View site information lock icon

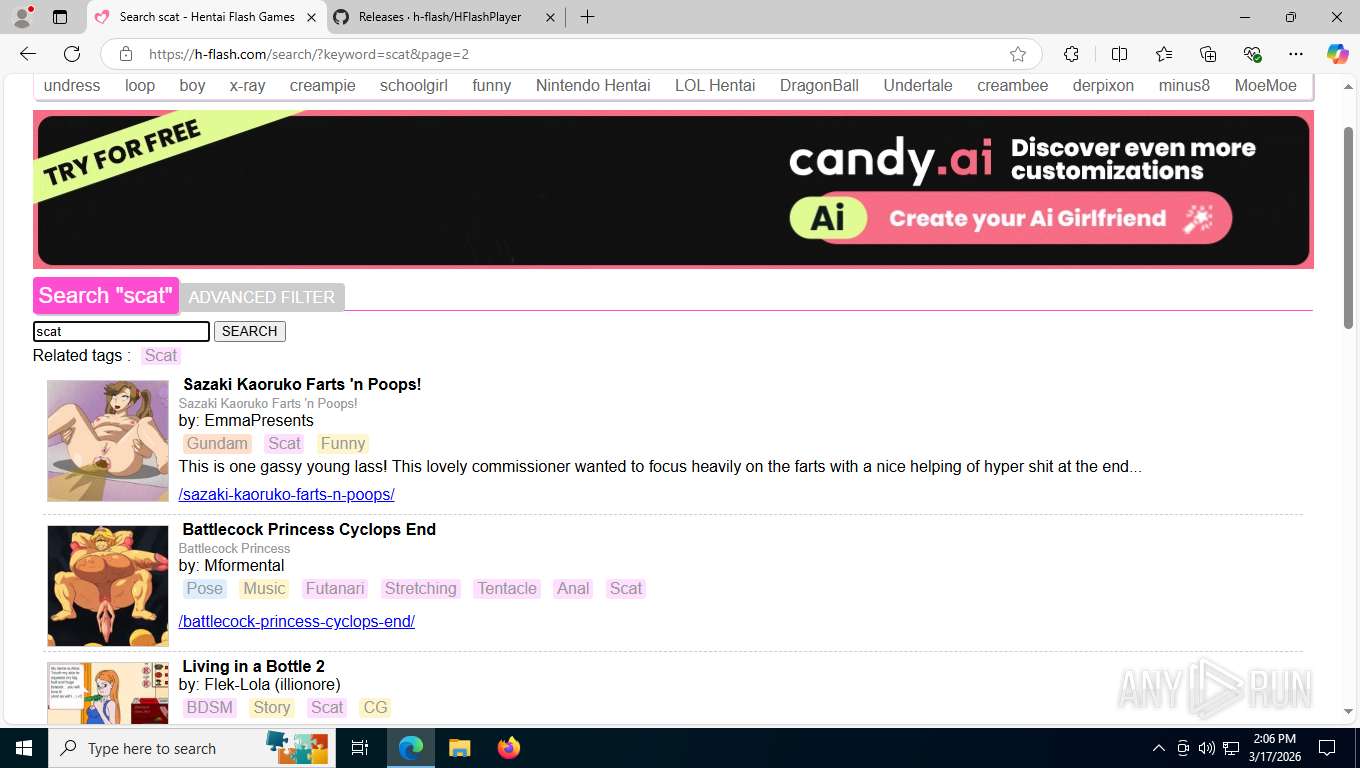125,54
